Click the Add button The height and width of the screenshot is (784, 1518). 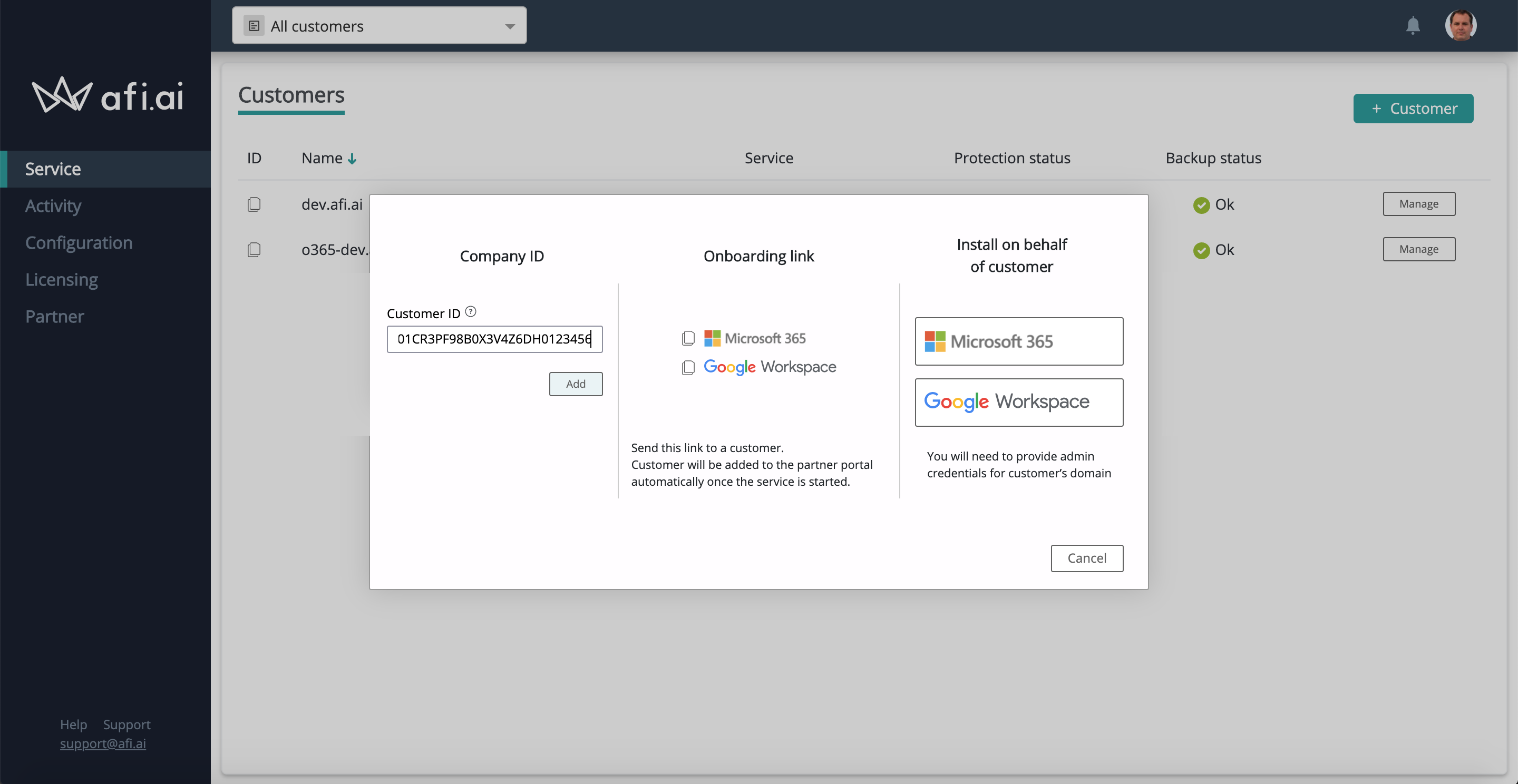tap(576, 384)
